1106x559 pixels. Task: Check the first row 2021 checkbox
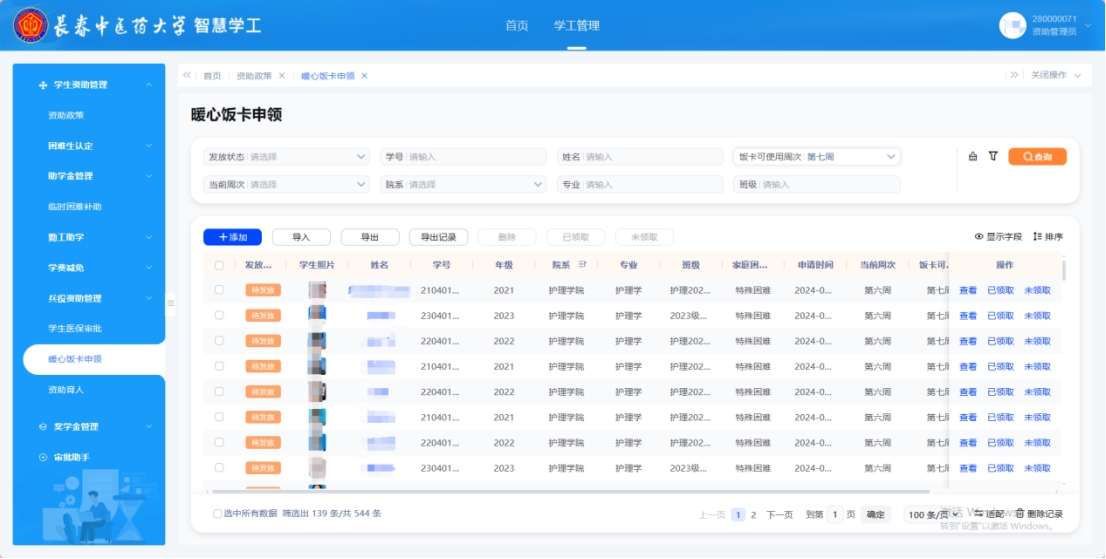pyautogui.click(x=219, y=290)
